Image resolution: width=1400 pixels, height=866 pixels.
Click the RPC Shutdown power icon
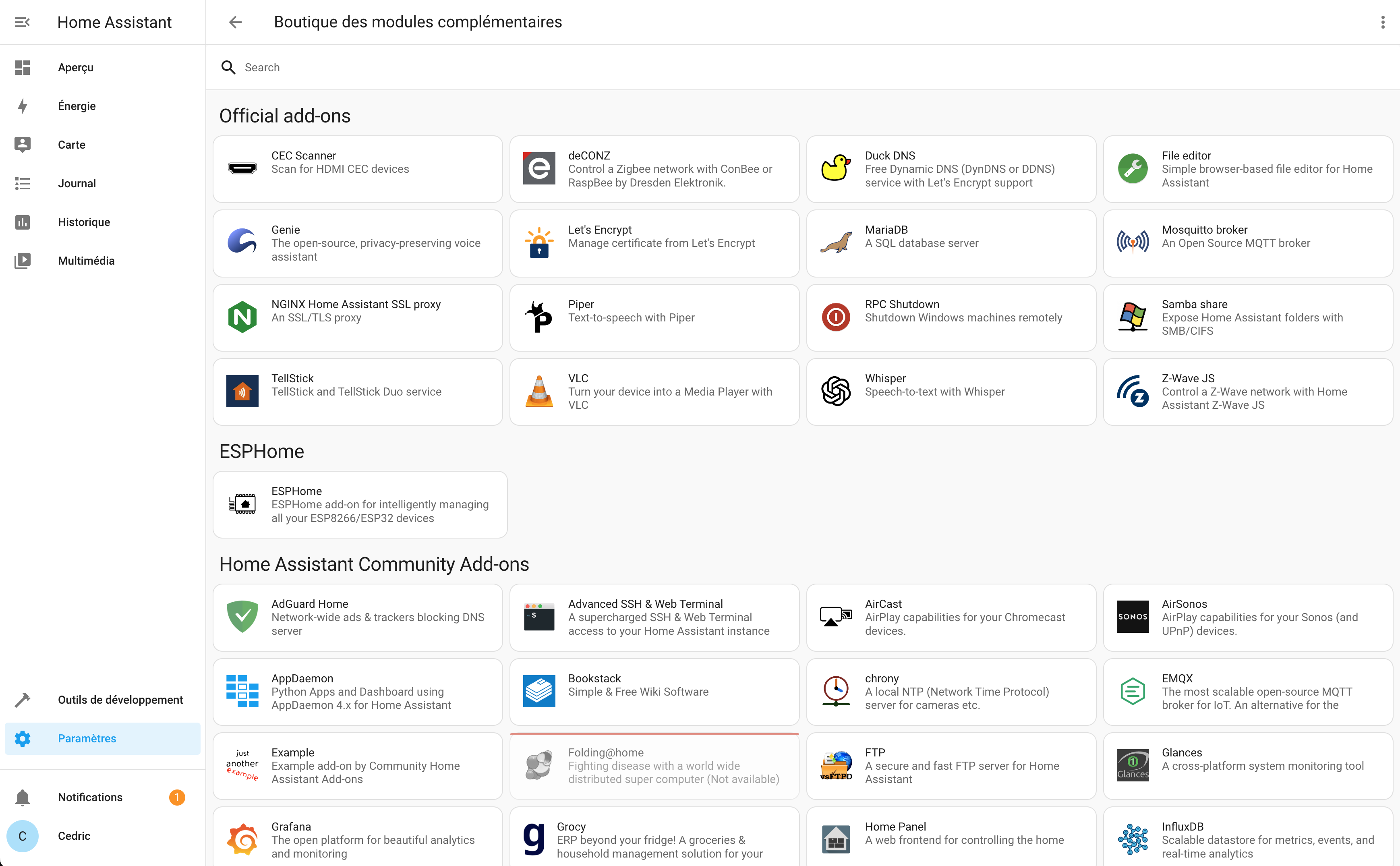(835, 317)
